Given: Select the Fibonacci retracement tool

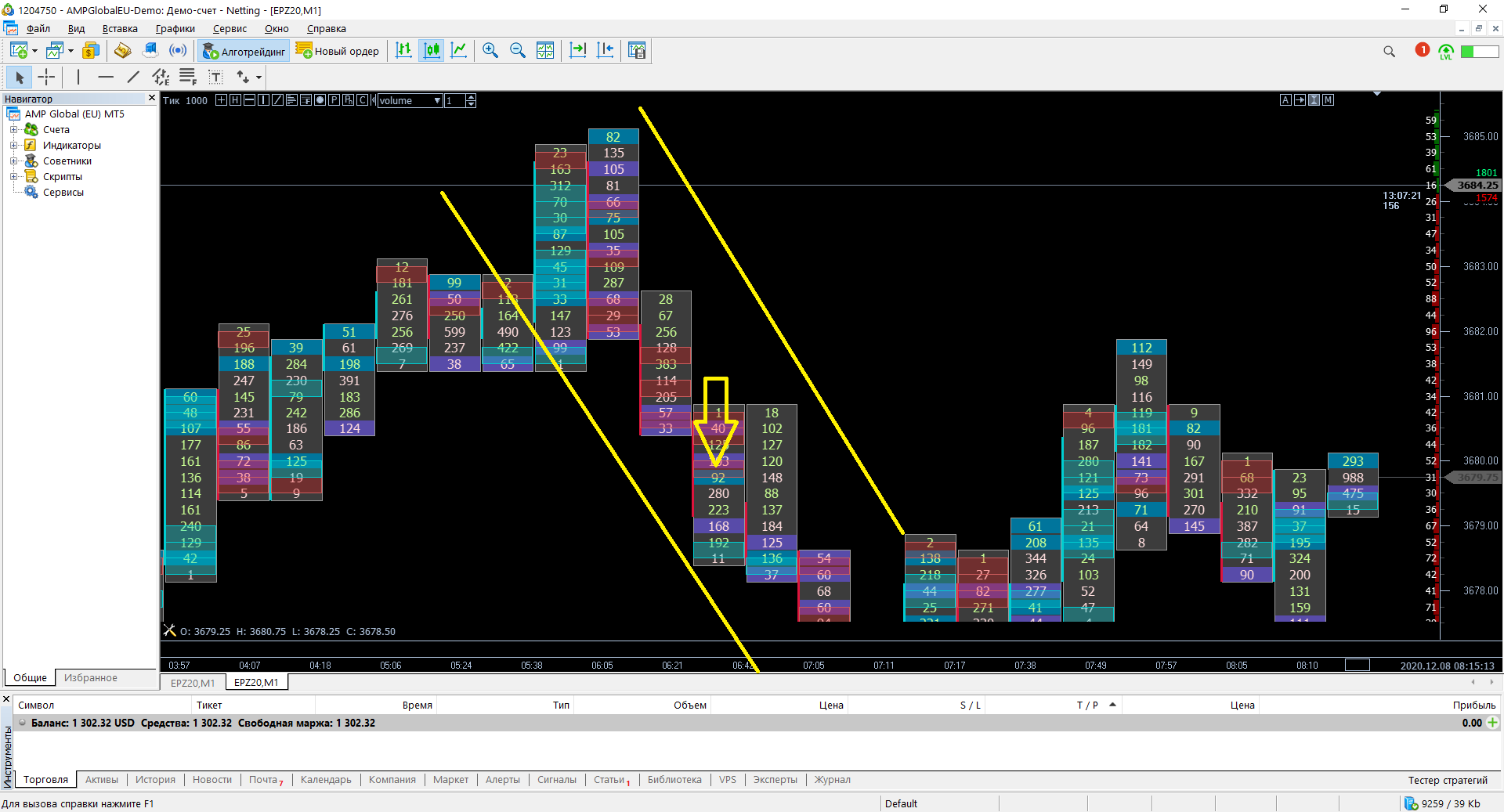Looking at the screenshot, I should pos(188,77).
